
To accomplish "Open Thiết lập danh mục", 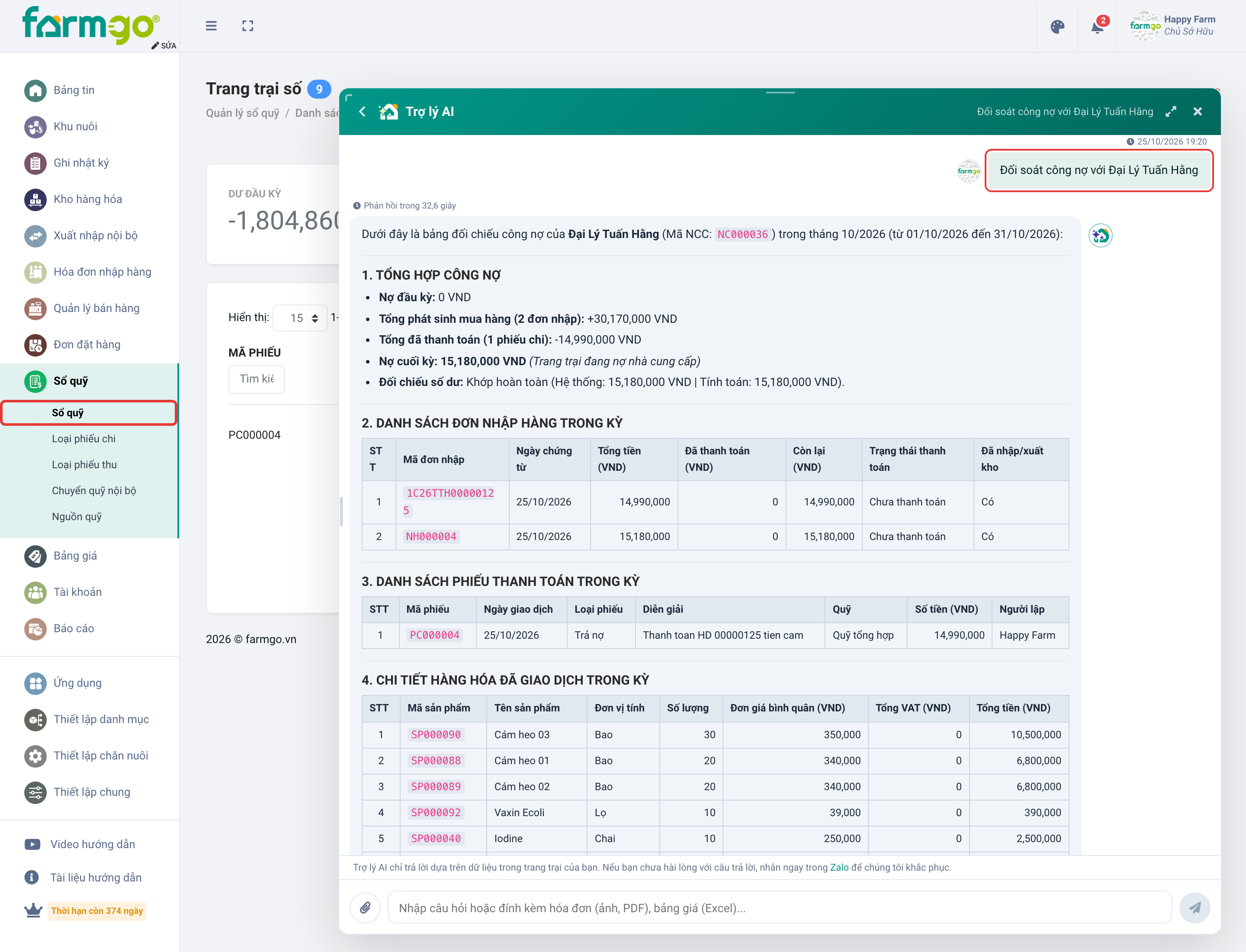I will point(90,720).
